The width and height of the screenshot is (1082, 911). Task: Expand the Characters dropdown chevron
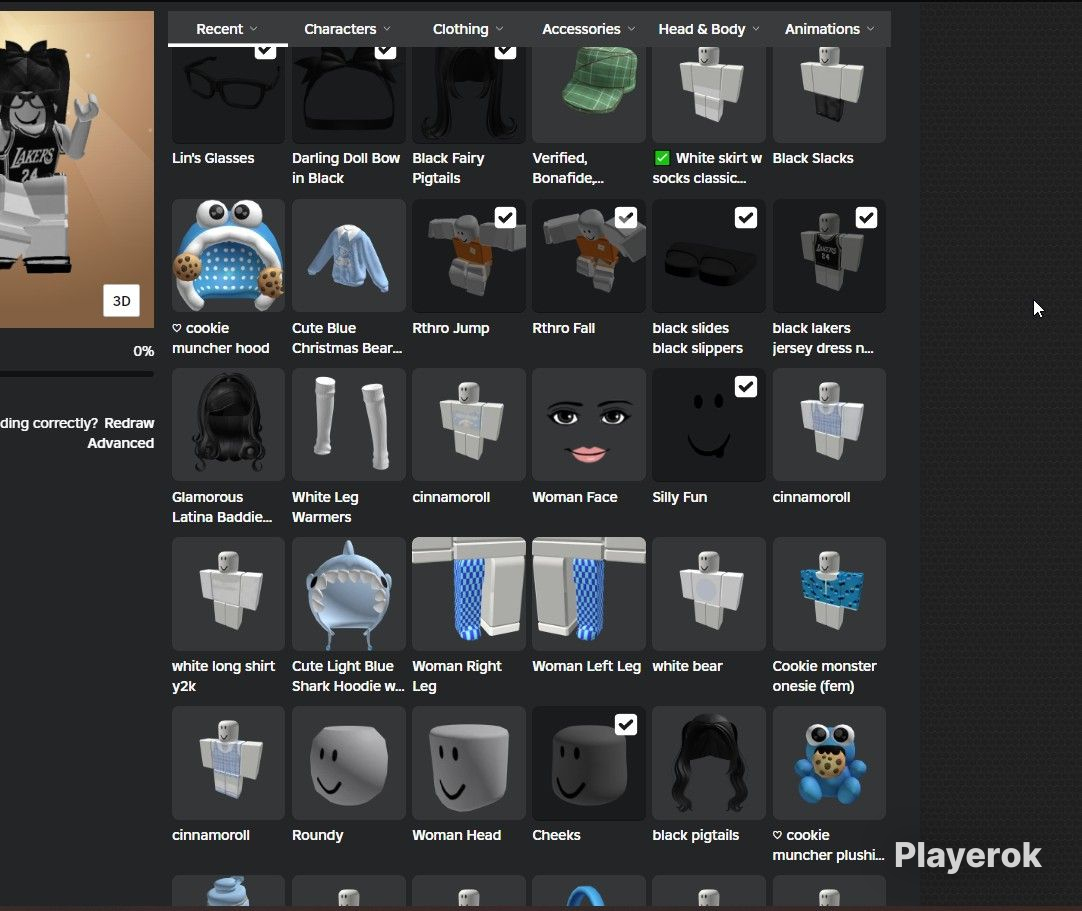click(x=387, y=29)
